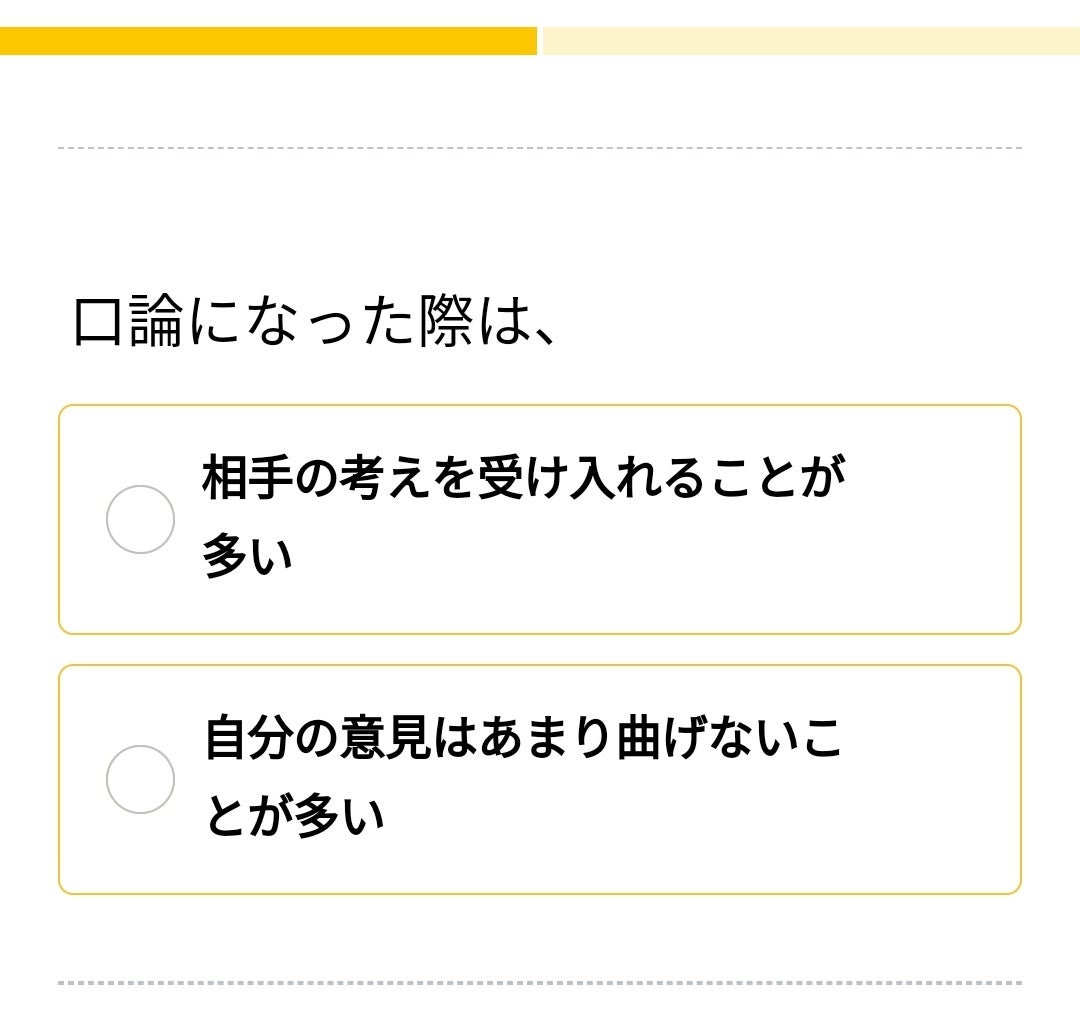Viewport: 1080px width, 1022px height.
Task: Tap the word 自分 in the second answer
Action: (248, 739)
